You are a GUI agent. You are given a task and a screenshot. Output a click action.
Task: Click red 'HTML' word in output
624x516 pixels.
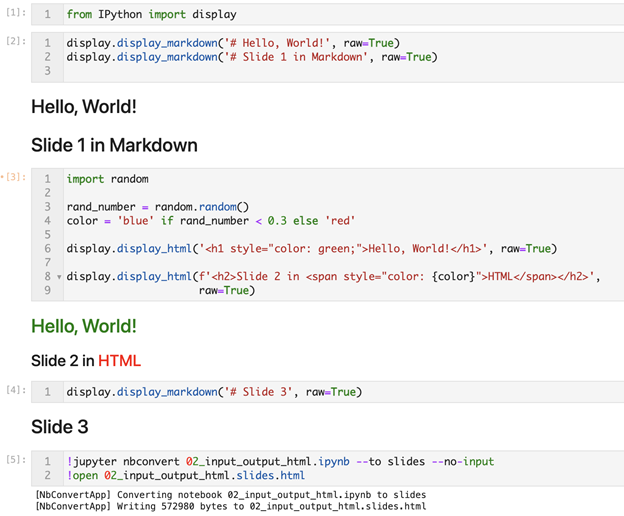[119, 361]
